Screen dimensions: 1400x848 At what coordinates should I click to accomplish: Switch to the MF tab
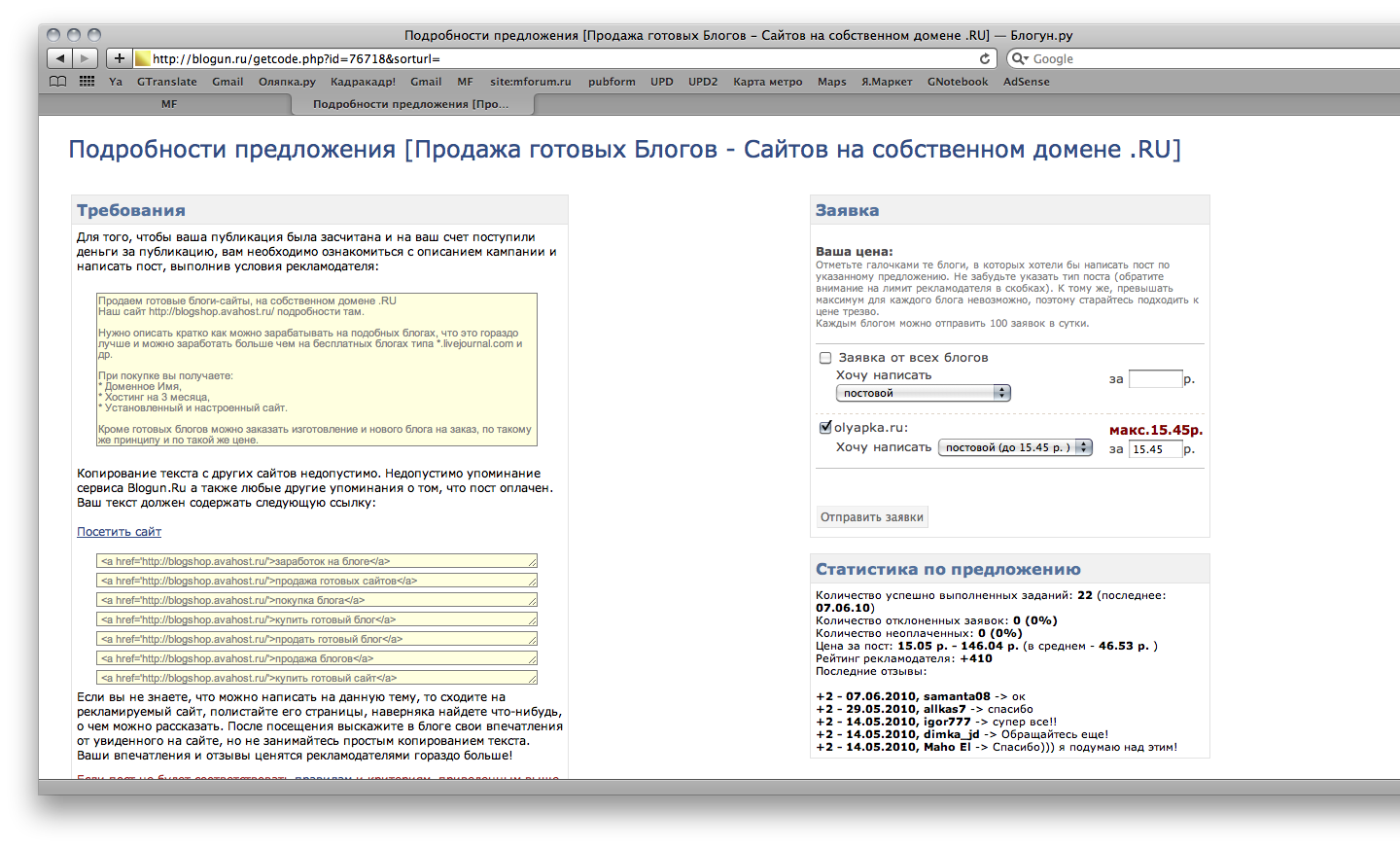pyautogui.click(x=169, y=104)
